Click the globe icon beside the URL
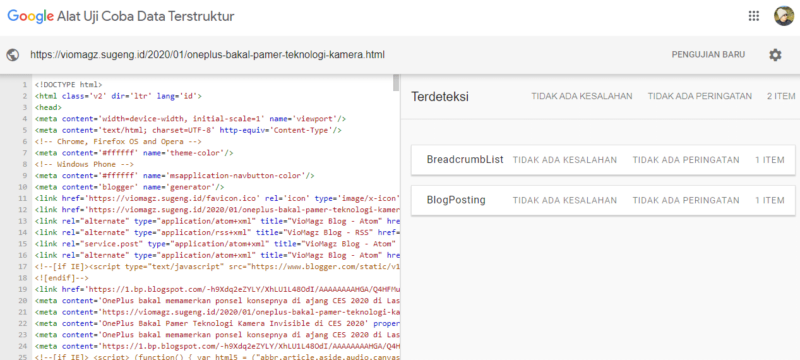800x360 pixels. click(14, 55)
